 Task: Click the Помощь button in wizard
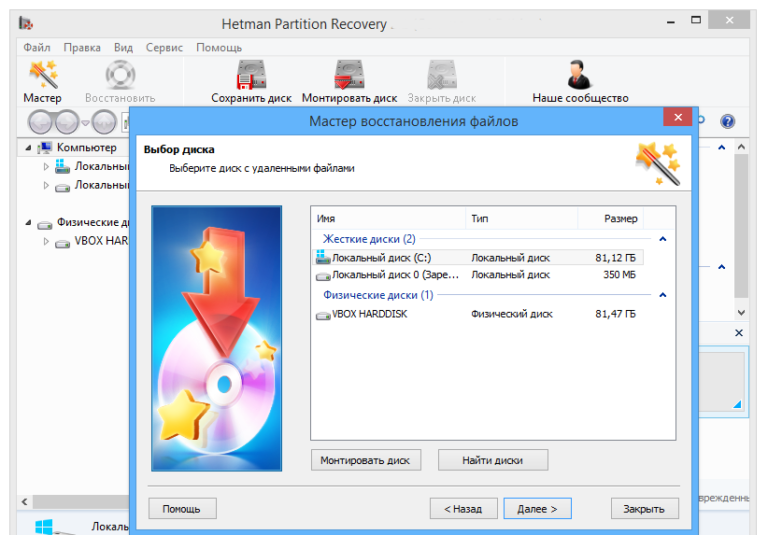click(x=181, y=509)
